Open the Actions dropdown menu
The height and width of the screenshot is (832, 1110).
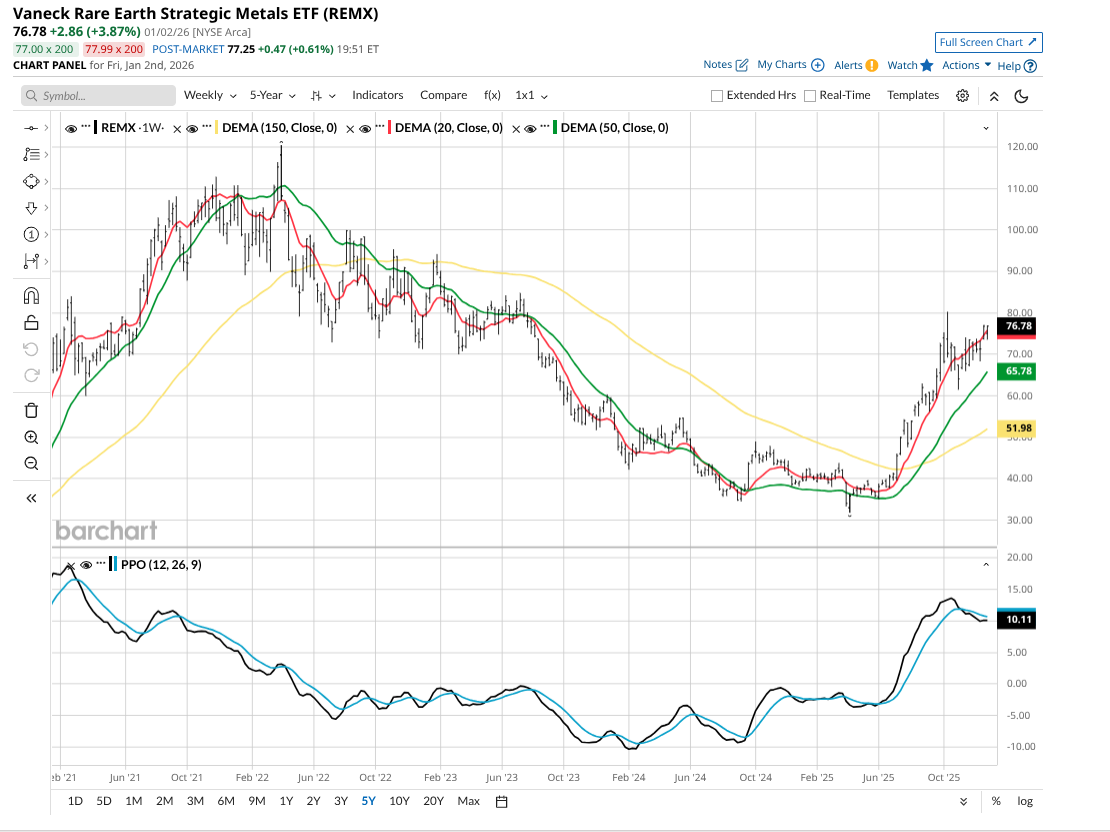[x=966, y=65]
